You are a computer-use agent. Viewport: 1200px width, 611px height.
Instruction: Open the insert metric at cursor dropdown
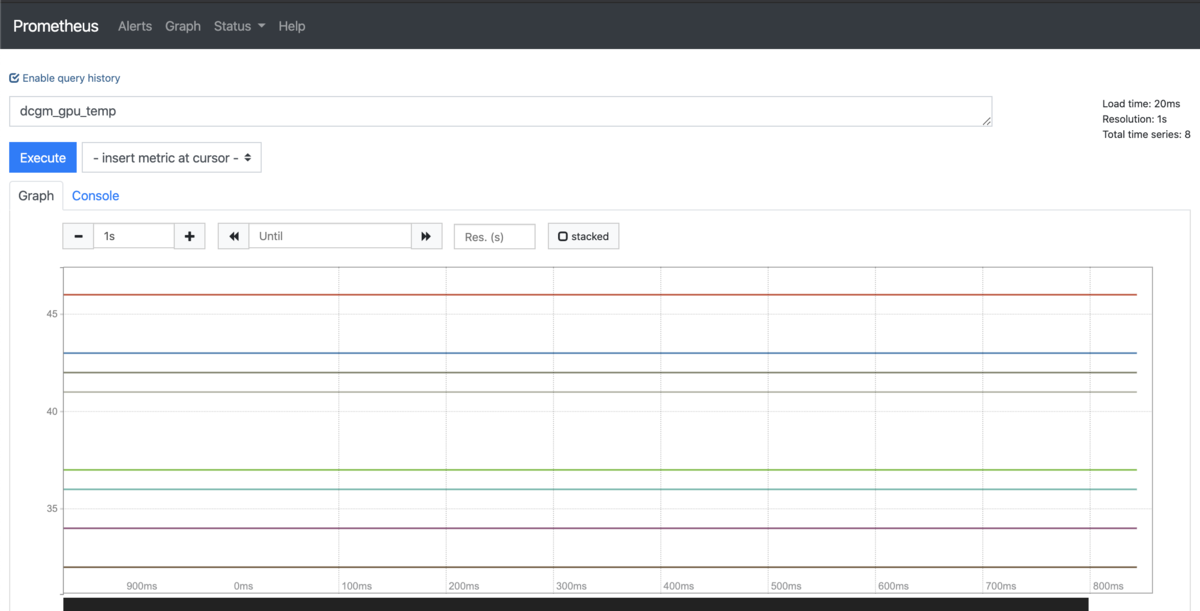[x=172, y=158]
